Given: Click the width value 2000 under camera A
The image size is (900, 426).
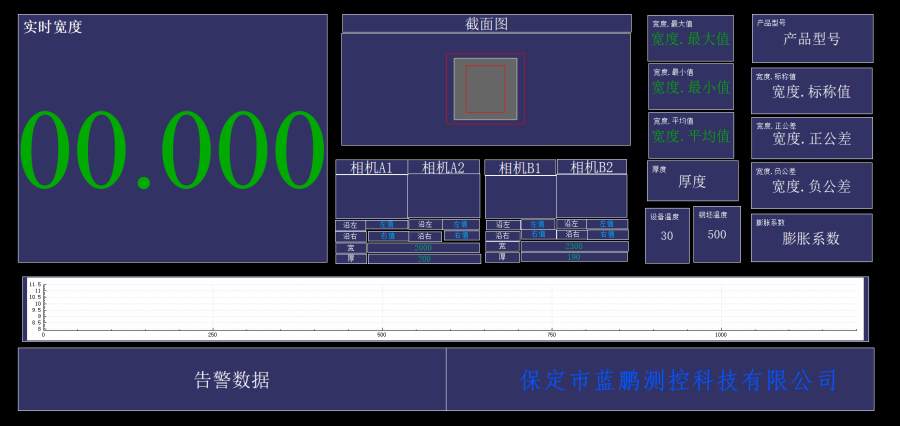Looking at the screenshot, I should tap(424, 247).
